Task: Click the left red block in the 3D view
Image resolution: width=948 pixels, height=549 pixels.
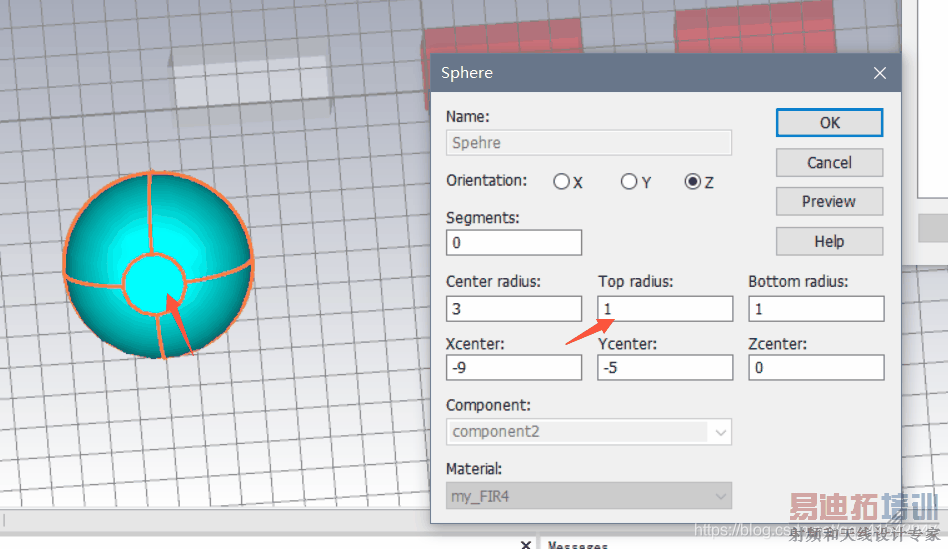Action: [502, 37]
